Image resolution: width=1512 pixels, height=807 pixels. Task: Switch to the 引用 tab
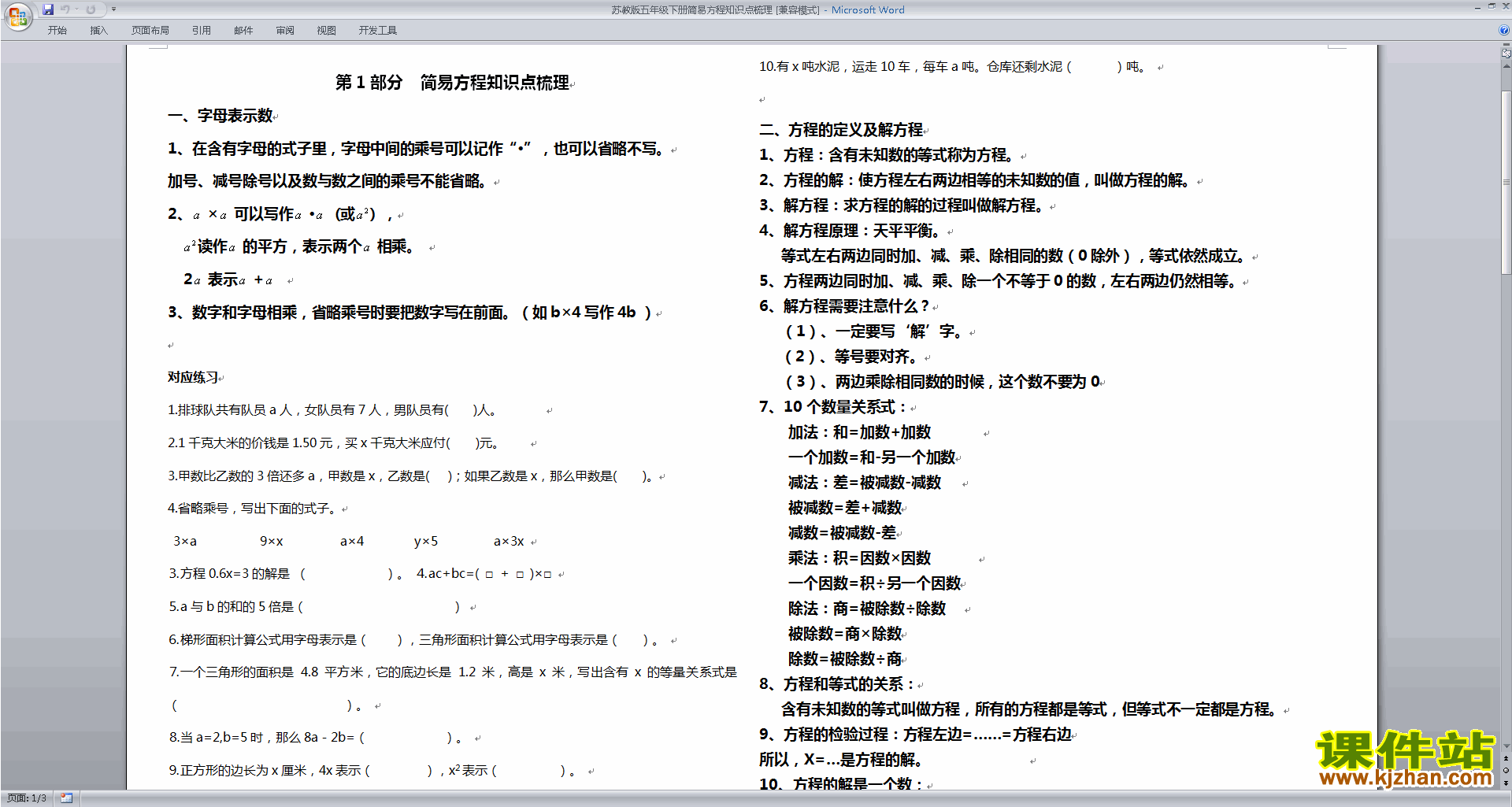pos(202,31)
